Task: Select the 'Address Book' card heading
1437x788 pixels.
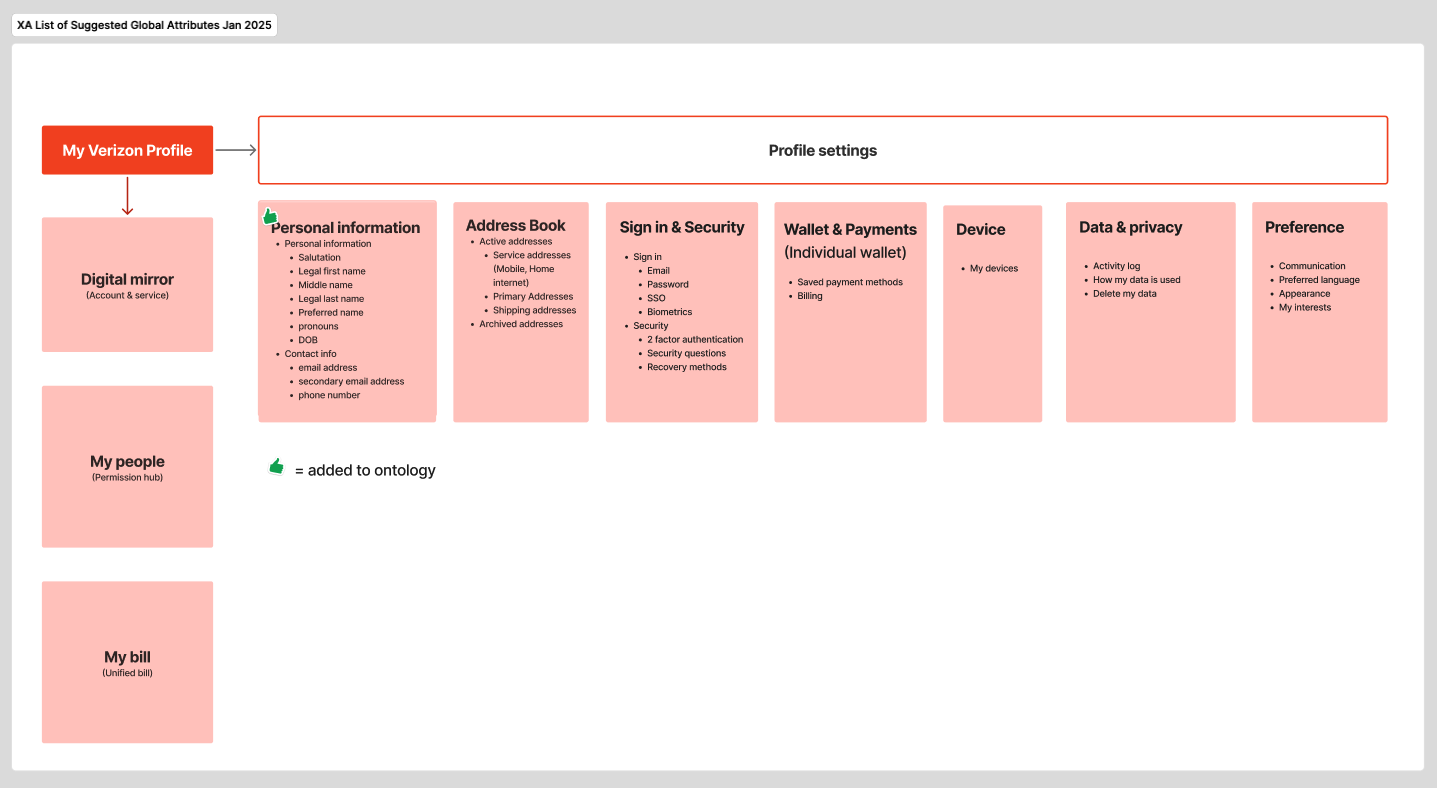Action: [516, 226]
